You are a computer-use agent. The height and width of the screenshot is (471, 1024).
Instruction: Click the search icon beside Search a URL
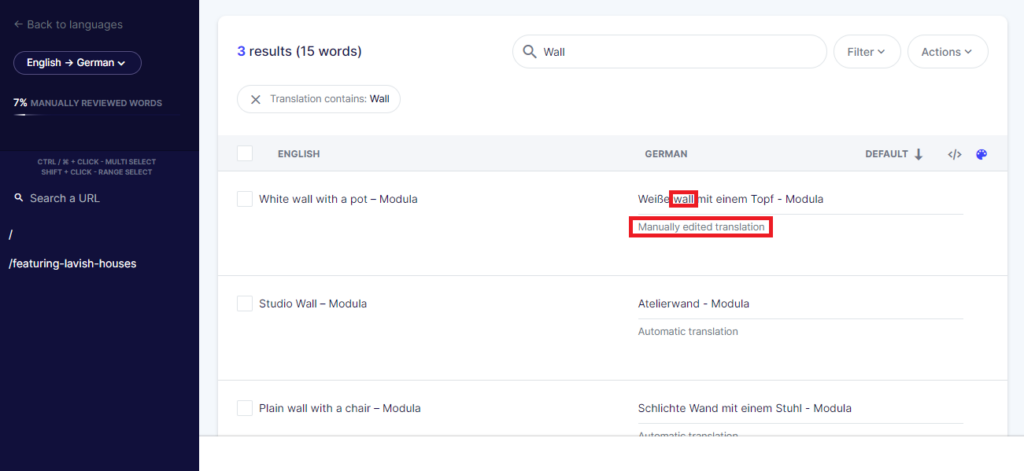pos(18,198)
